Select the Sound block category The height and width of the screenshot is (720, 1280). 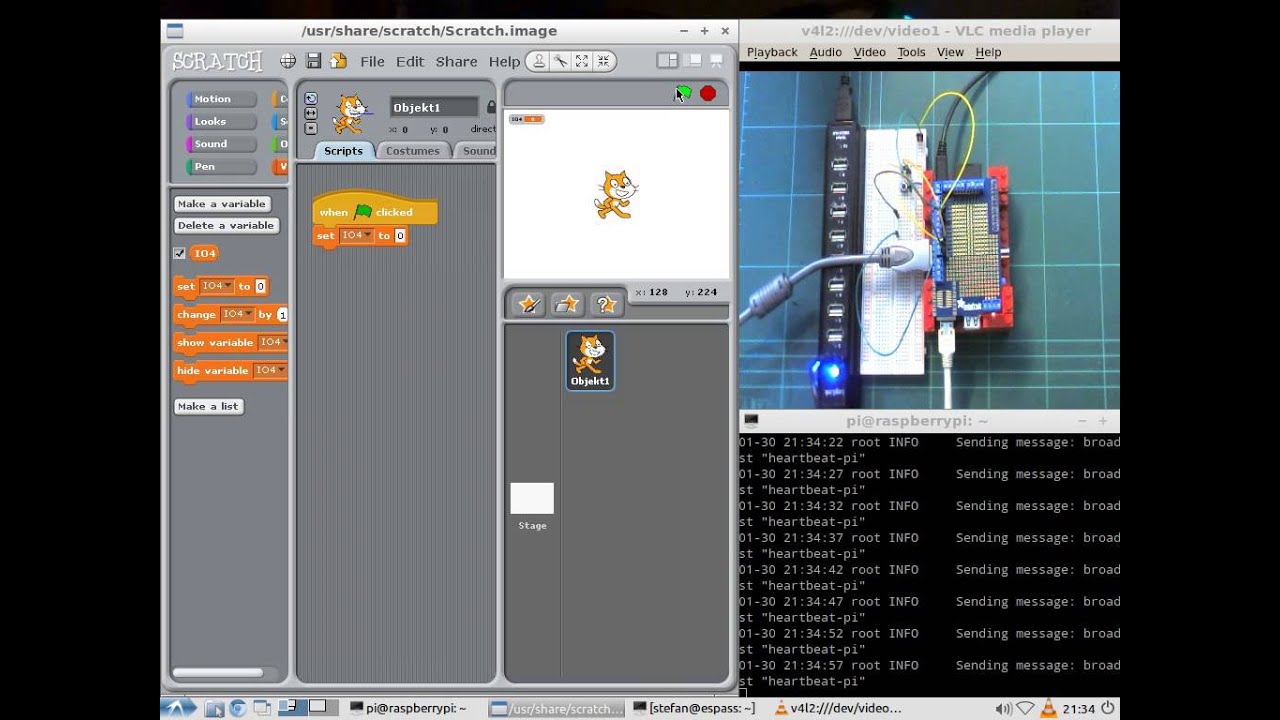(221, 144)
